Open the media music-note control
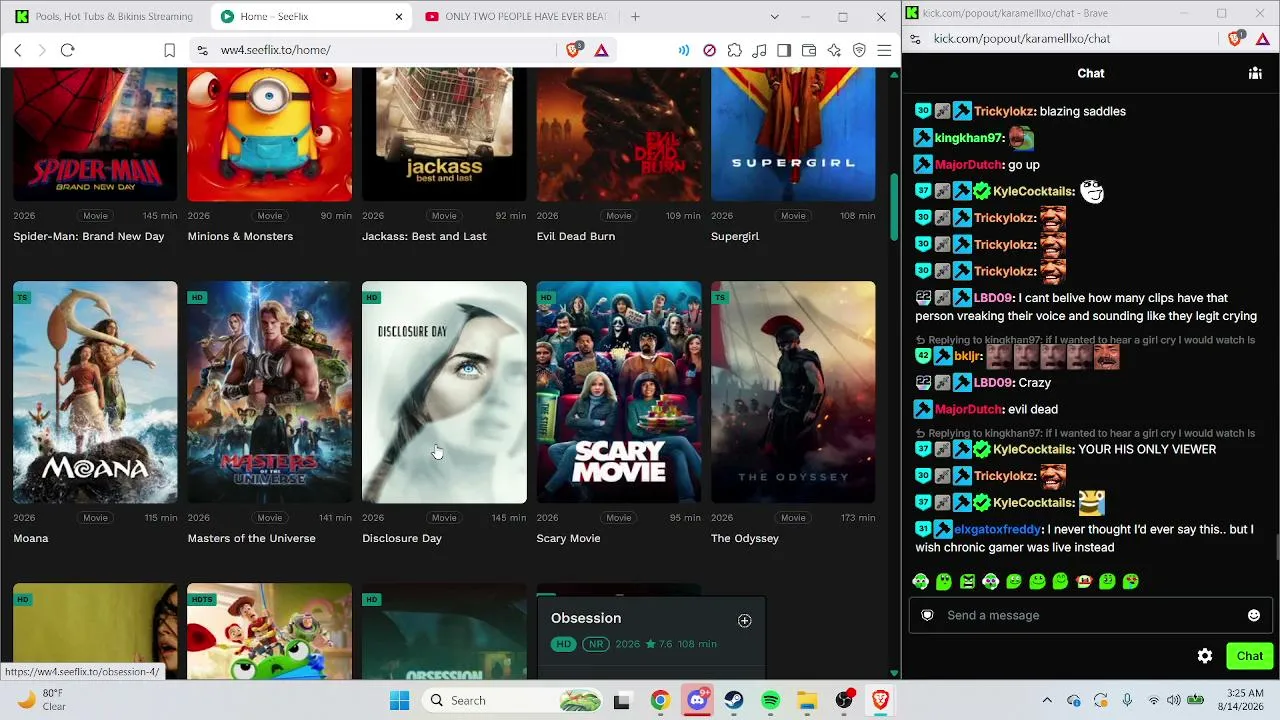 point(759,50)
